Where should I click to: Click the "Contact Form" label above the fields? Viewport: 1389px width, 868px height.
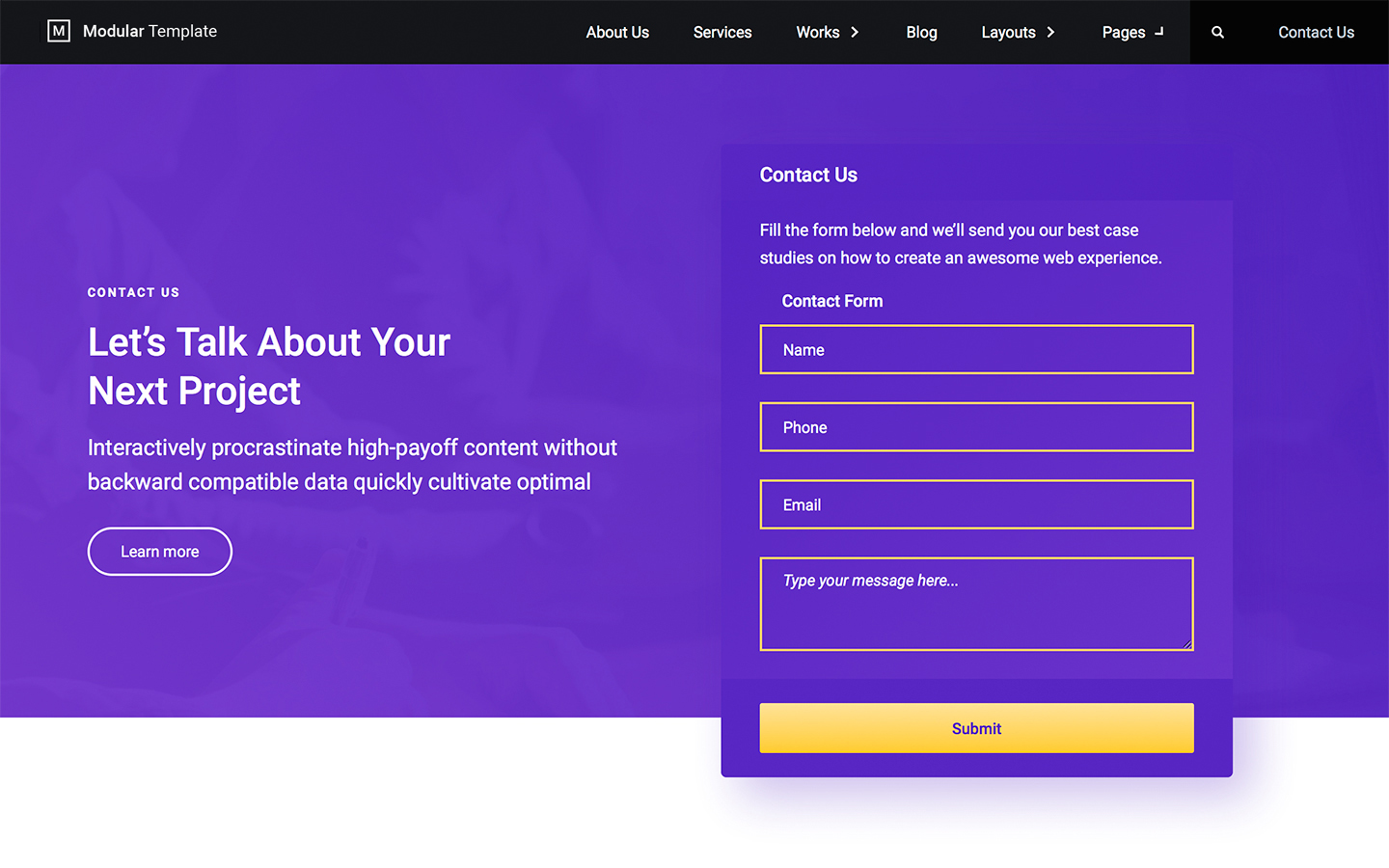(x=831, y=301)
